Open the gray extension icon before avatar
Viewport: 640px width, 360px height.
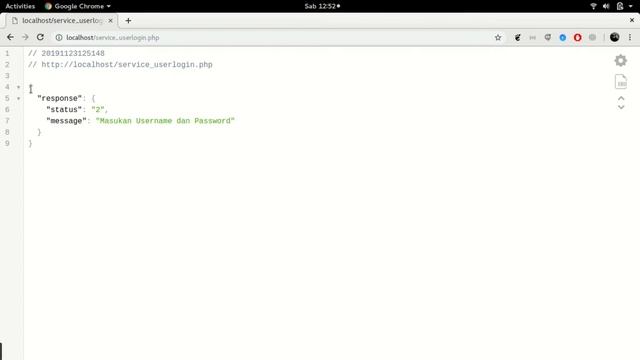click(x=592, y=38)
